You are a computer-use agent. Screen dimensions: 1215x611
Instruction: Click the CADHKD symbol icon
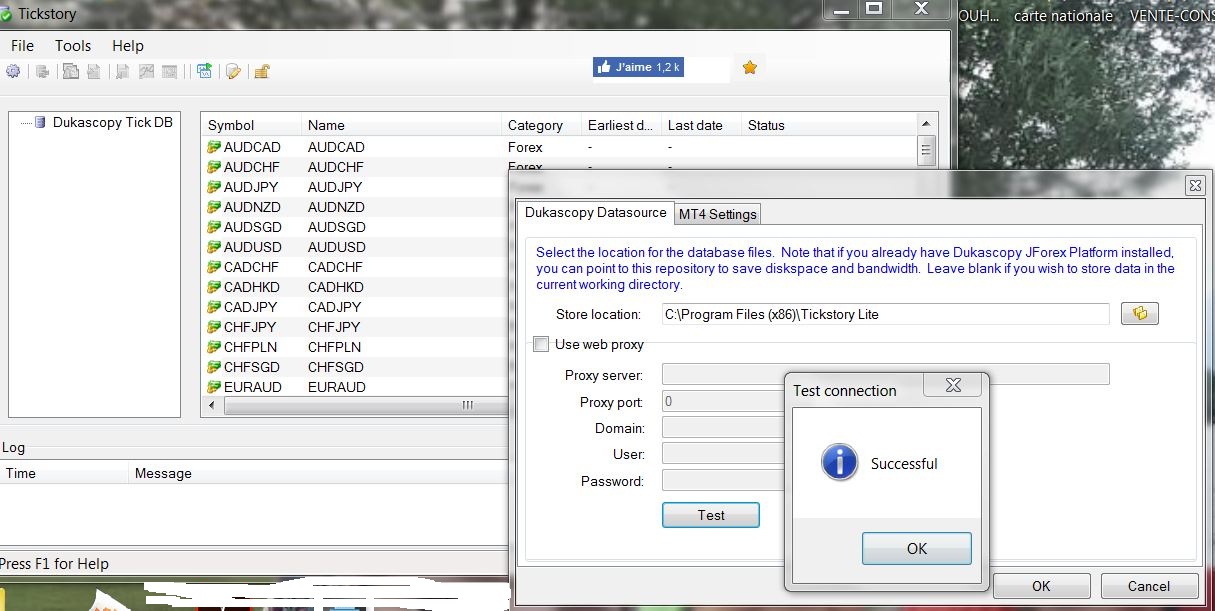click(x=214, y=287)
